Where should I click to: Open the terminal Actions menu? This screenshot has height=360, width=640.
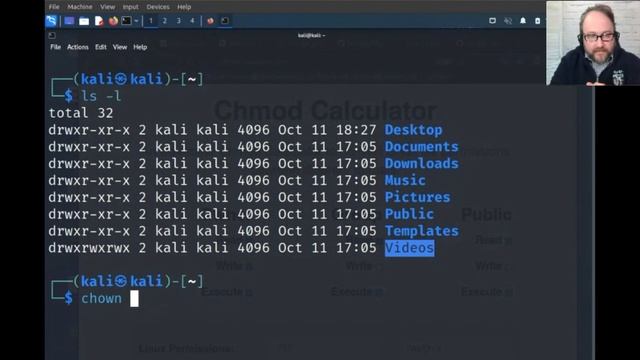(78, 47)
